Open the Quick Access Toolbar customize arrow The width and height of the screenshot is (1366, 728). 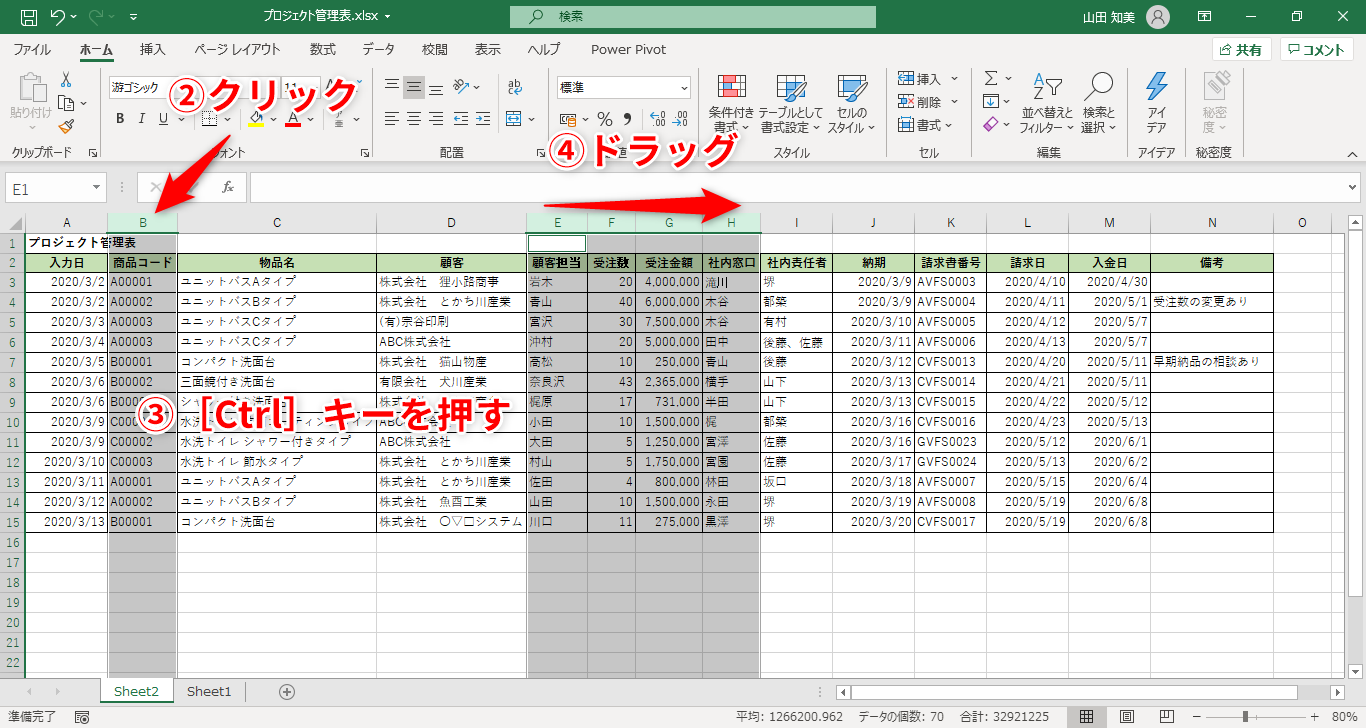pyautogui.click(x=134, y=17)
